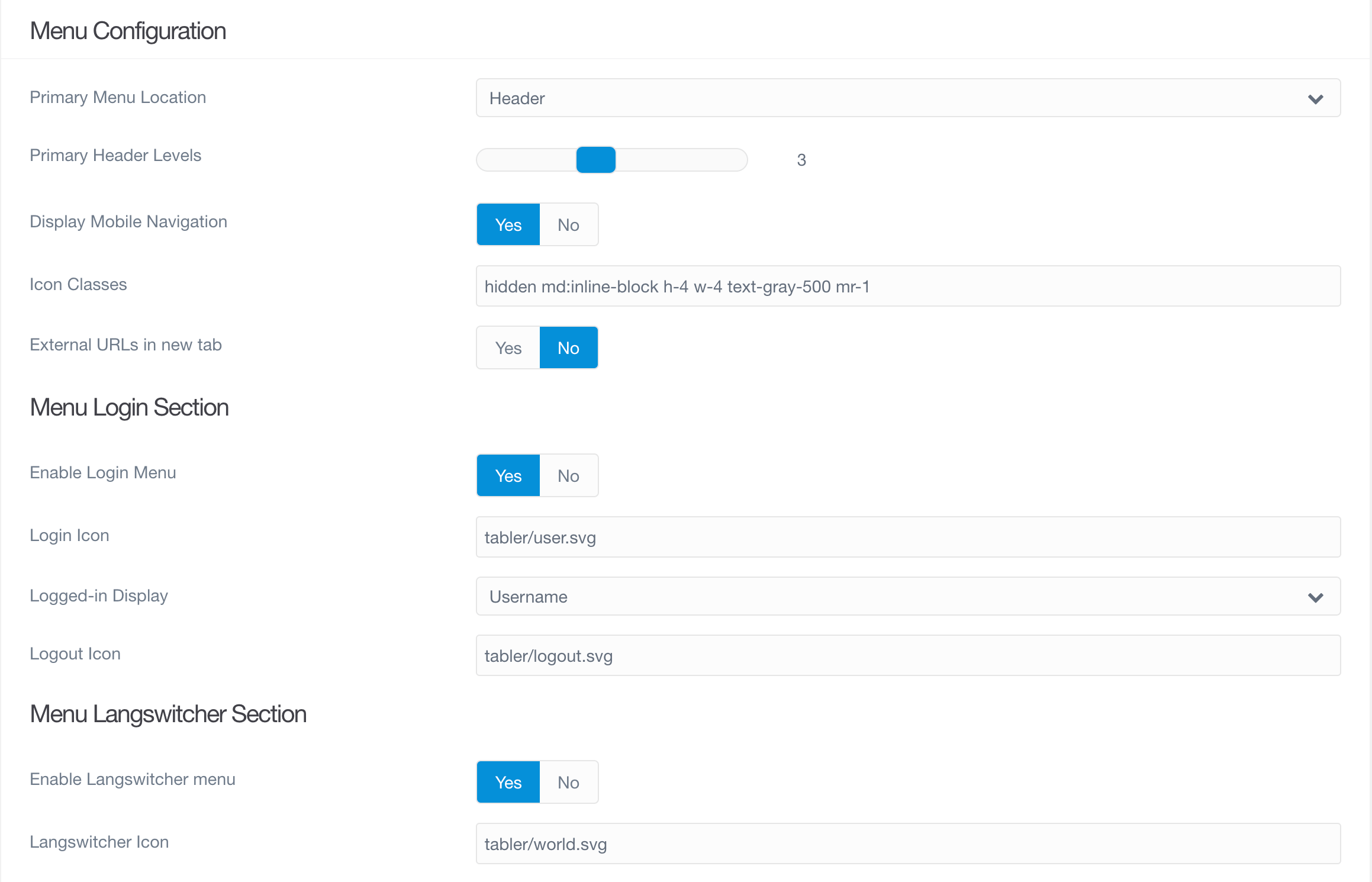Click the Primary Menu Location label

[118, 97]
